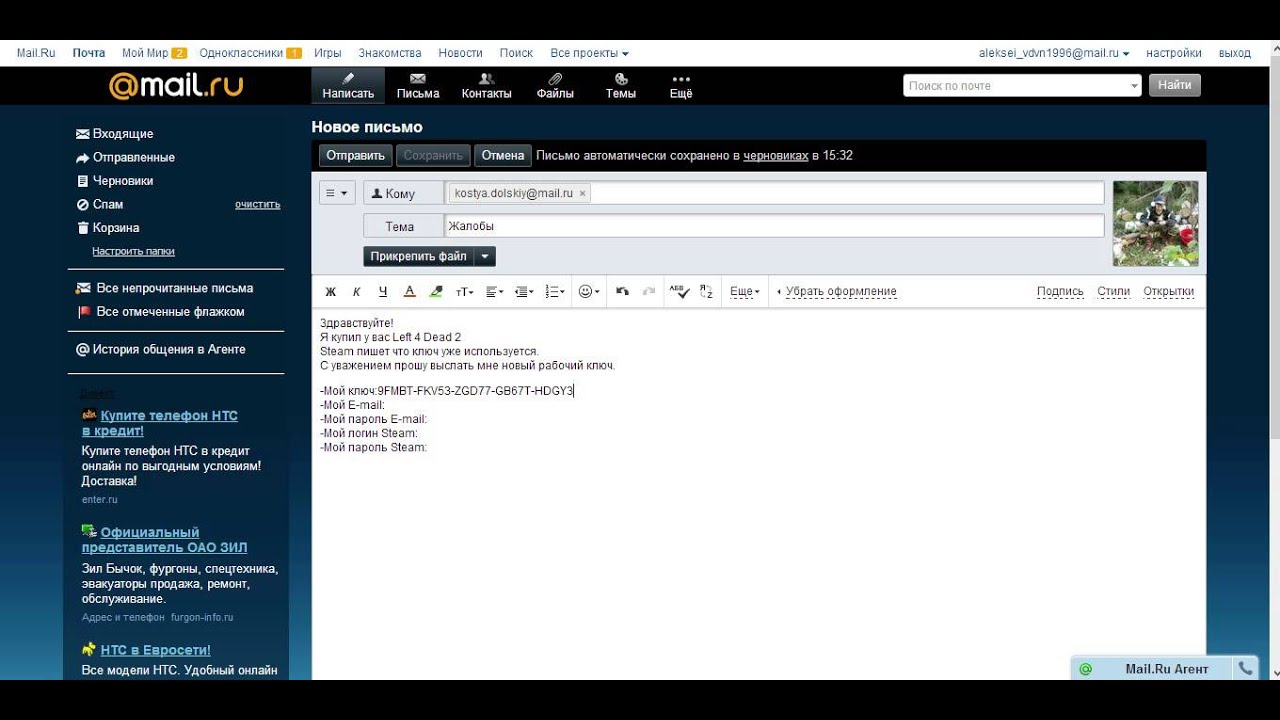Open the indent dropdown
This screenshot has height=720, width=1280.
(x=524, y=292)
